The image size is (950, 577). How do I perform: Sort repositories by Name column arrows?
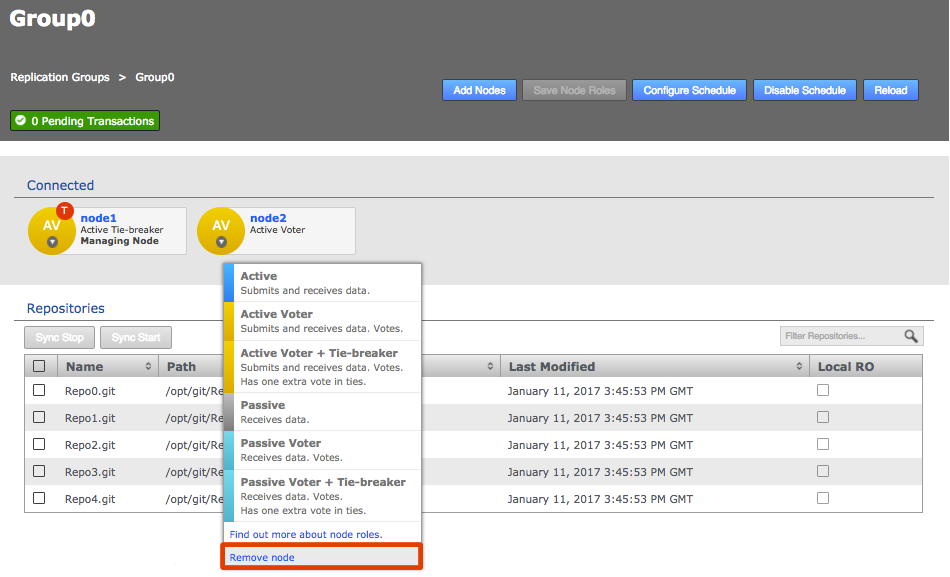click(x=149, y=367)
